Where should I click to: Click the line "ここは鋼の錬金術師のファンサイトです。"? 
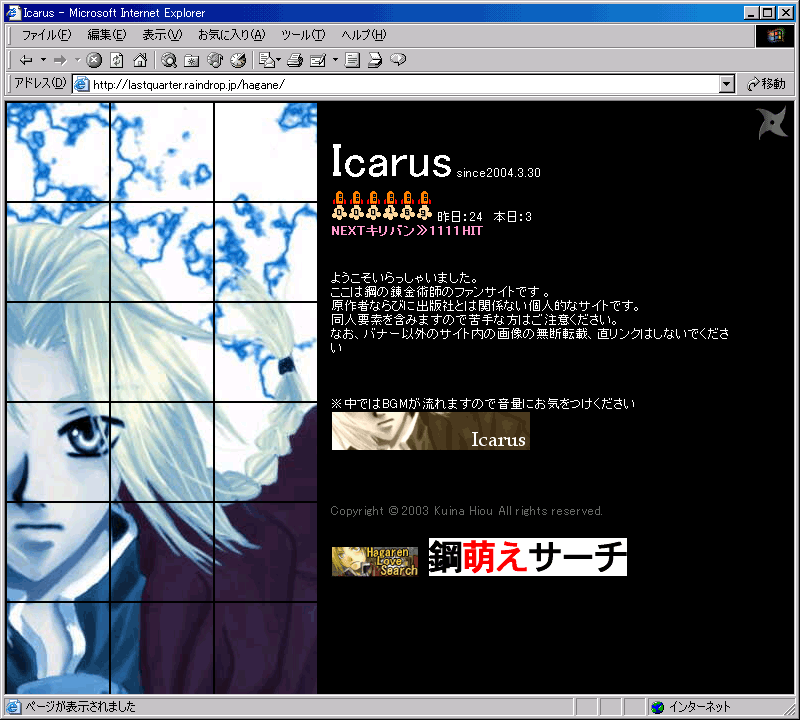[441, 292]
